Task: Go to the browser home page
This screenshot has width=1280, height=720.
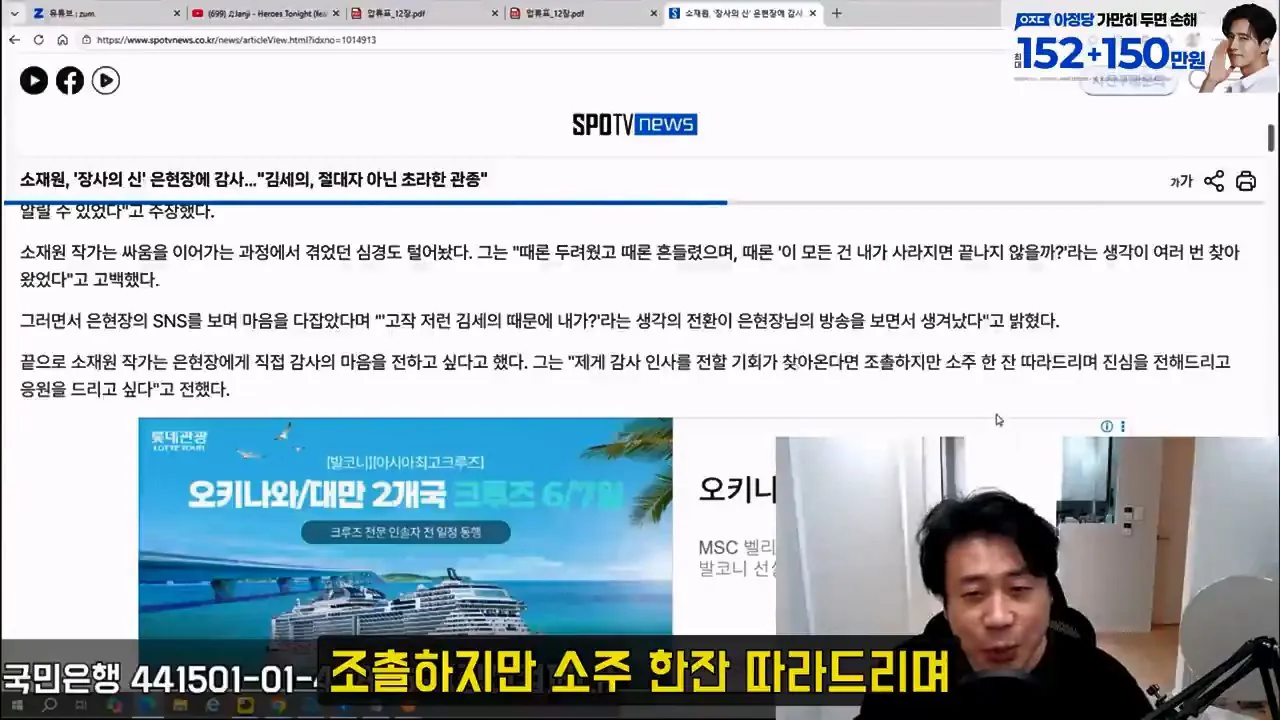Action: click(x=62, y=40)
